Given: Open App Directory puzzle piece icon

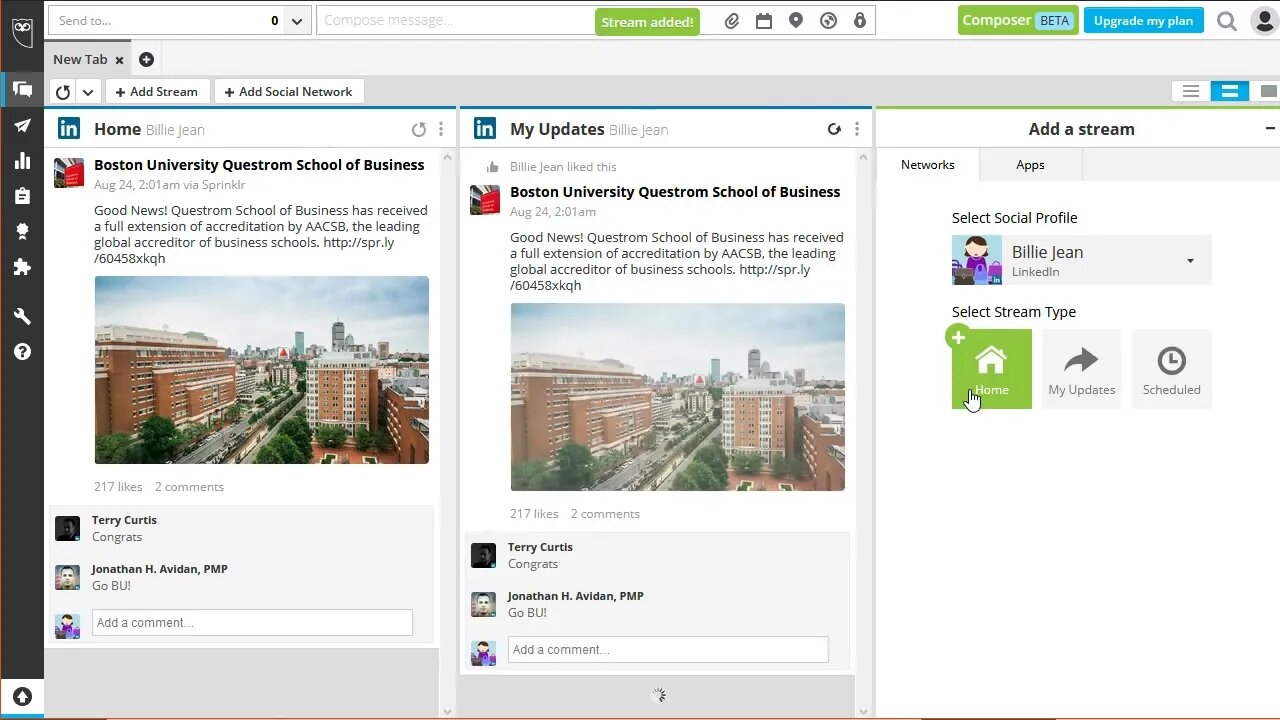Looking at the screenshot, I should point(22,267).
